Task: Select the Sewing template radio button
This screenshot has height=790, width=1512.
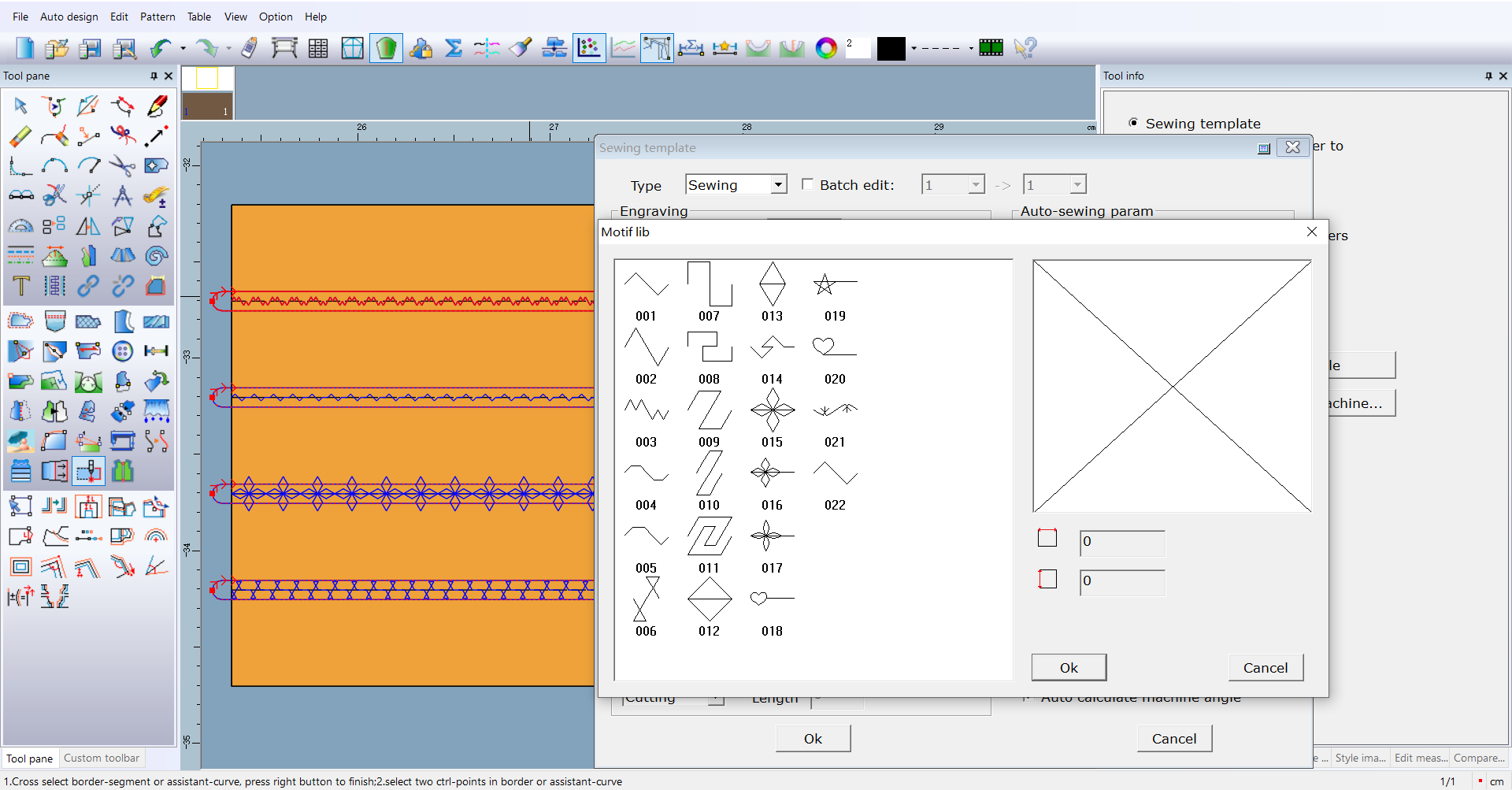Action: (1133, 123)
